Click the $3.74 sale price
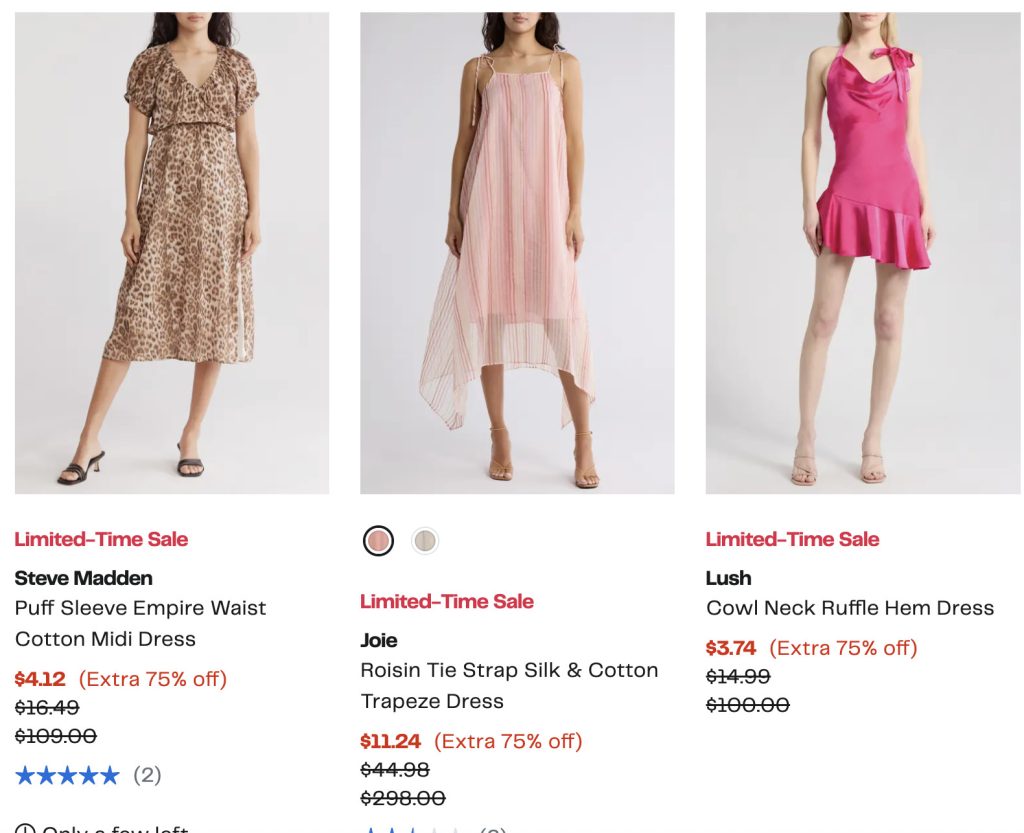Image resolution: width=1024 pixels, height=833 pixels. pos(731,648)
